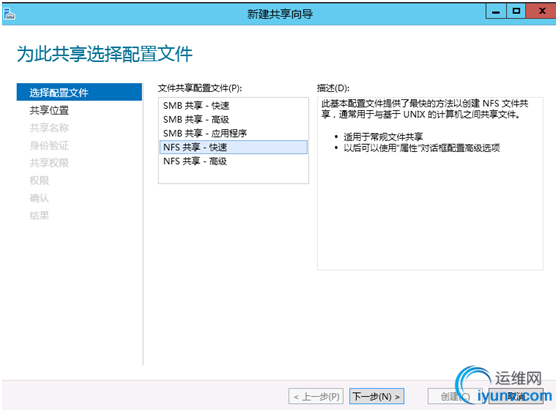
Task: Choose the SMB 共享 - 高级 profile
Action: pos(233,119)
